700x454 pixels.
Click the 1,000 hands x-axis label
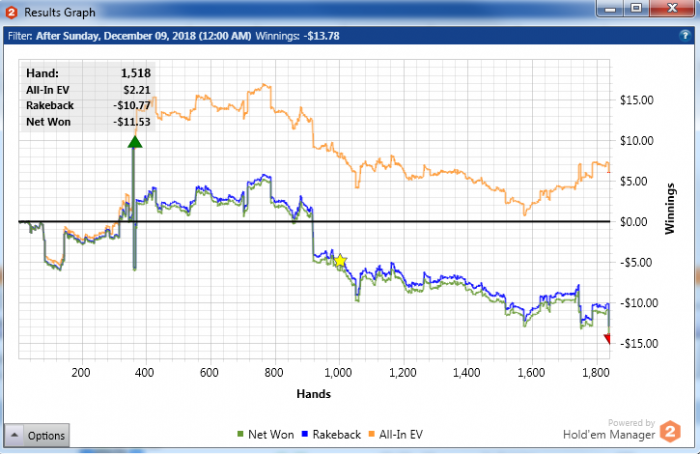tap(338, 373)
